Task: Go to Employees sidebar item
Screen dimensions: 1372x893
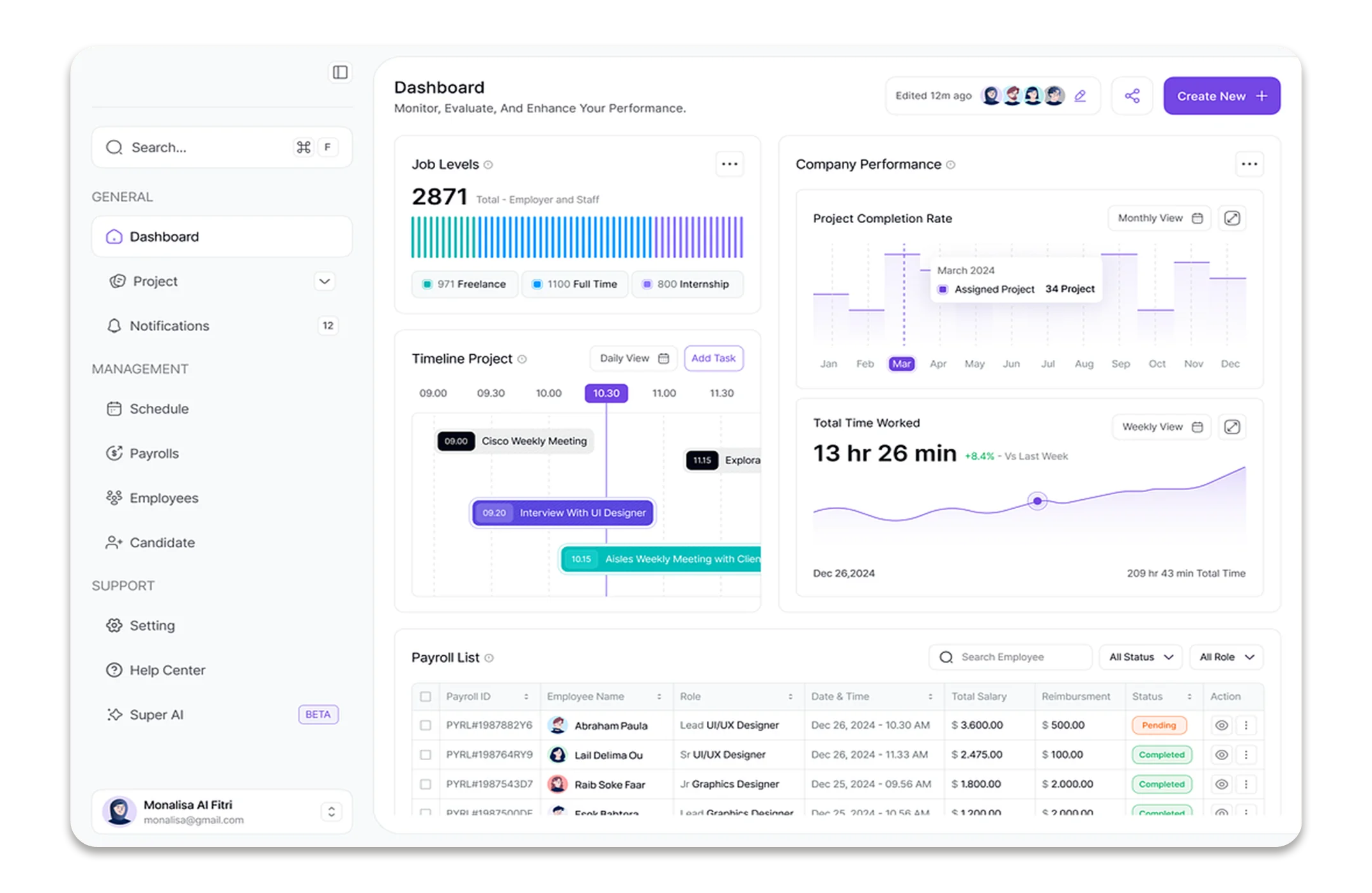Action: (x=164, y=498)
